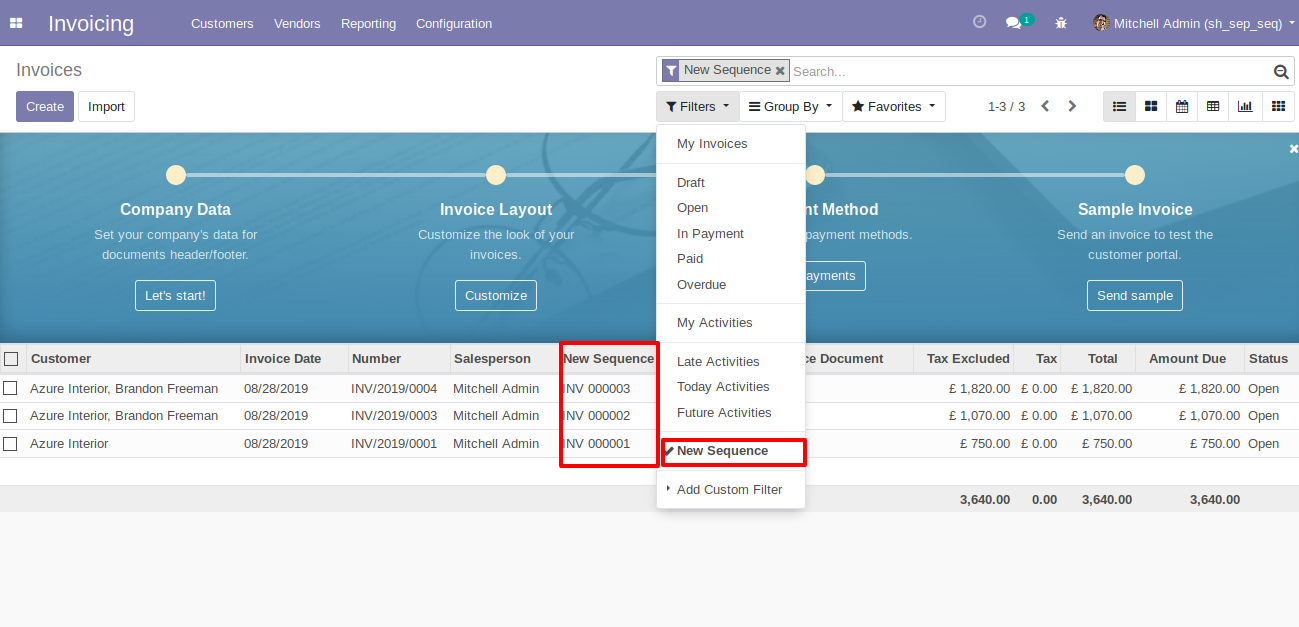Select My Activities filter
Image resolution: width=1299 pixels, height=627 pixels.
click(x=731, y=323)
